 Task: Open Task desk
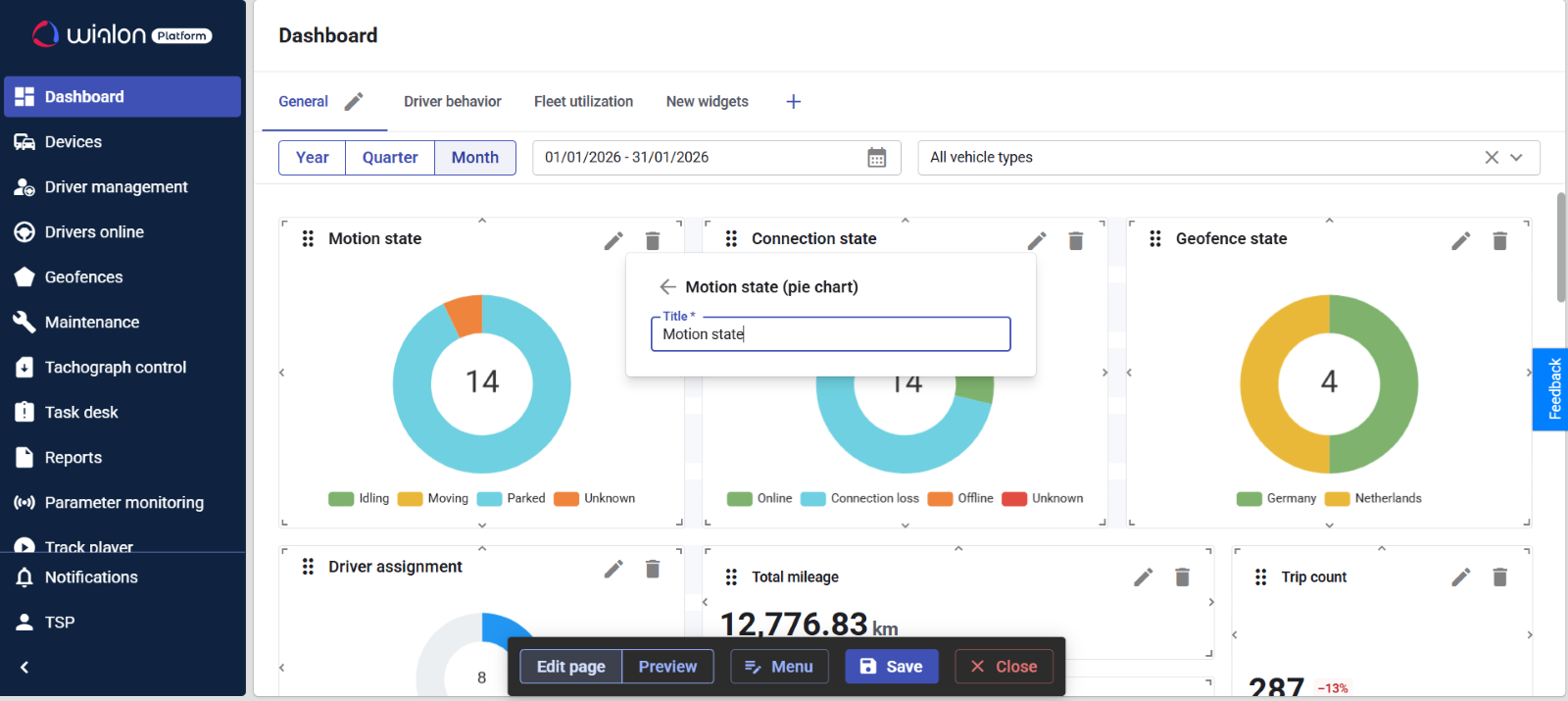tap(122, 412)
